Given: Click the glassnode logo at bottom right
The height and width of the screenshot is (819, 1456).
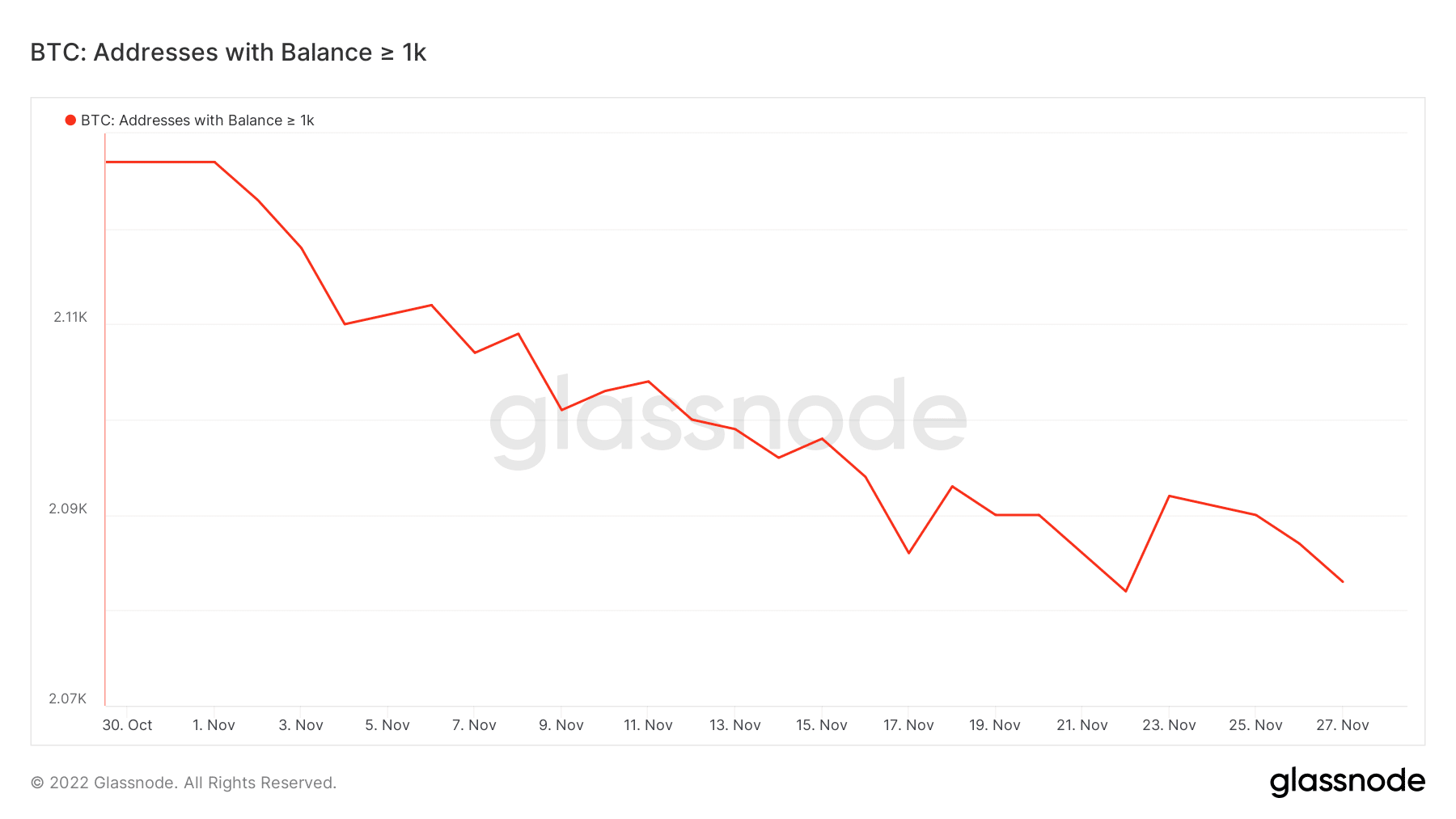Looking at the screenshot, I should (x=1347, y=782).
